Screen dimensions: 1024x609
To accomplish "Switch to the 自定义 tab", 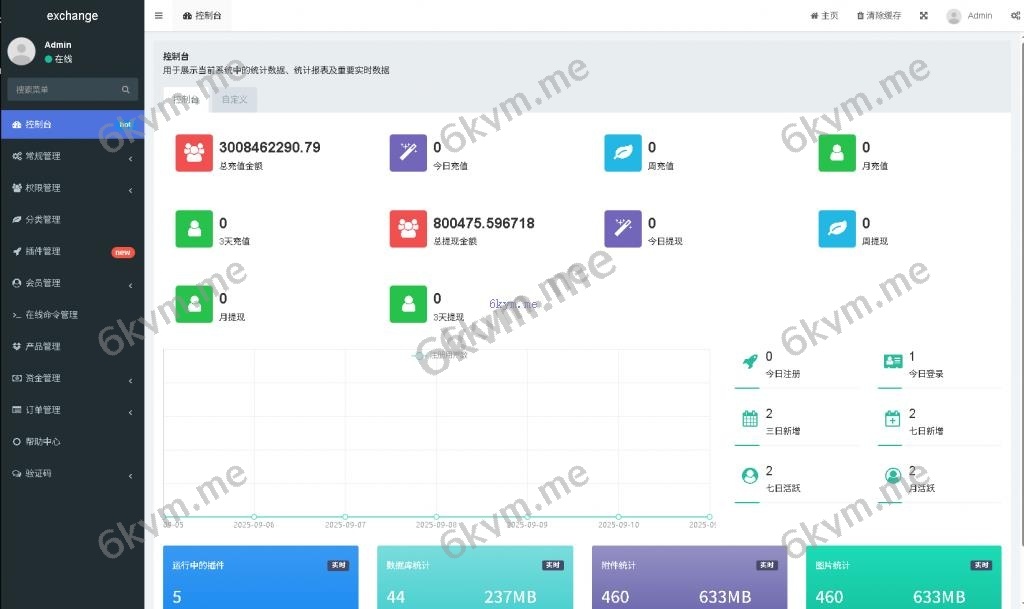I will click(235, 100).
